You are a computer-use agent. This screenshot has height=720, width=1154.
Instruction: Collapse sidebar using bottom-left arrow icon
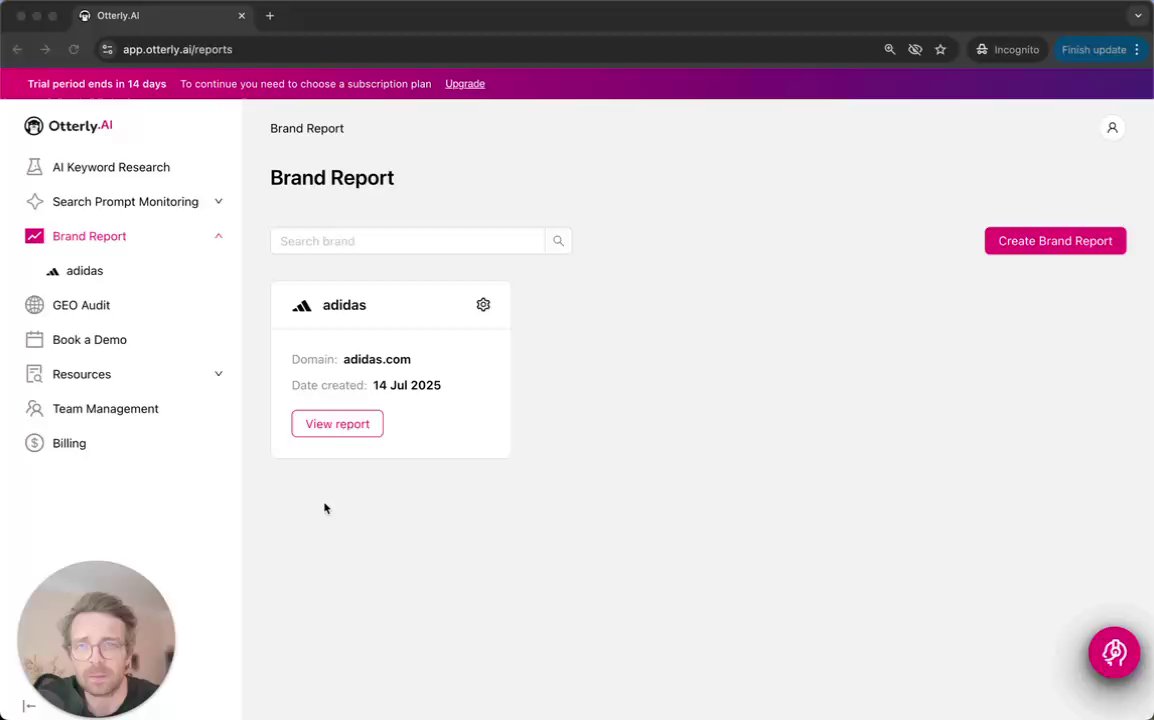29,706
